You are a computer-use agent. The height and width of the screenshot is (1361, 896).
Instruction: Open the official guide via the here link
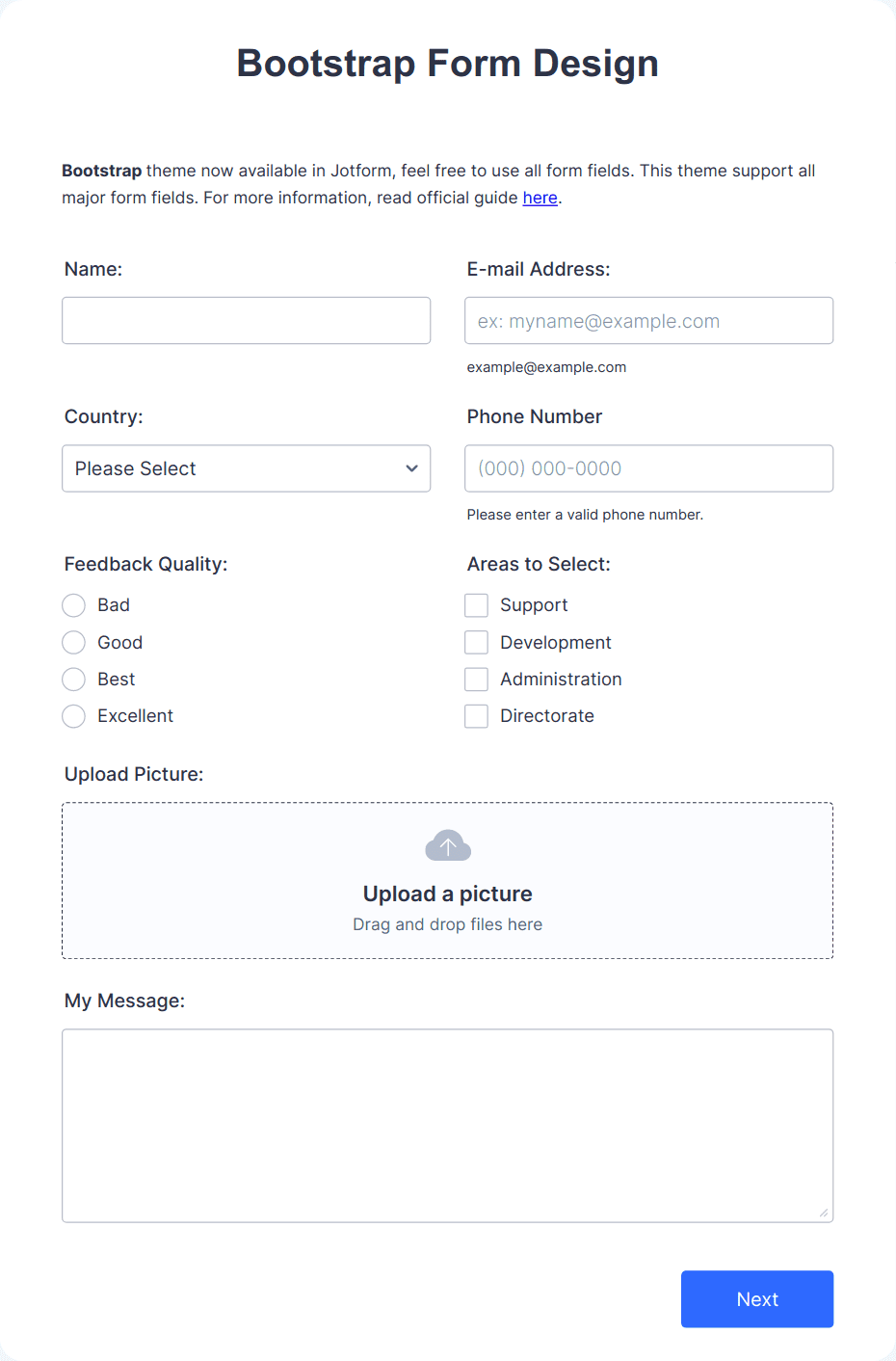point(540,197)
